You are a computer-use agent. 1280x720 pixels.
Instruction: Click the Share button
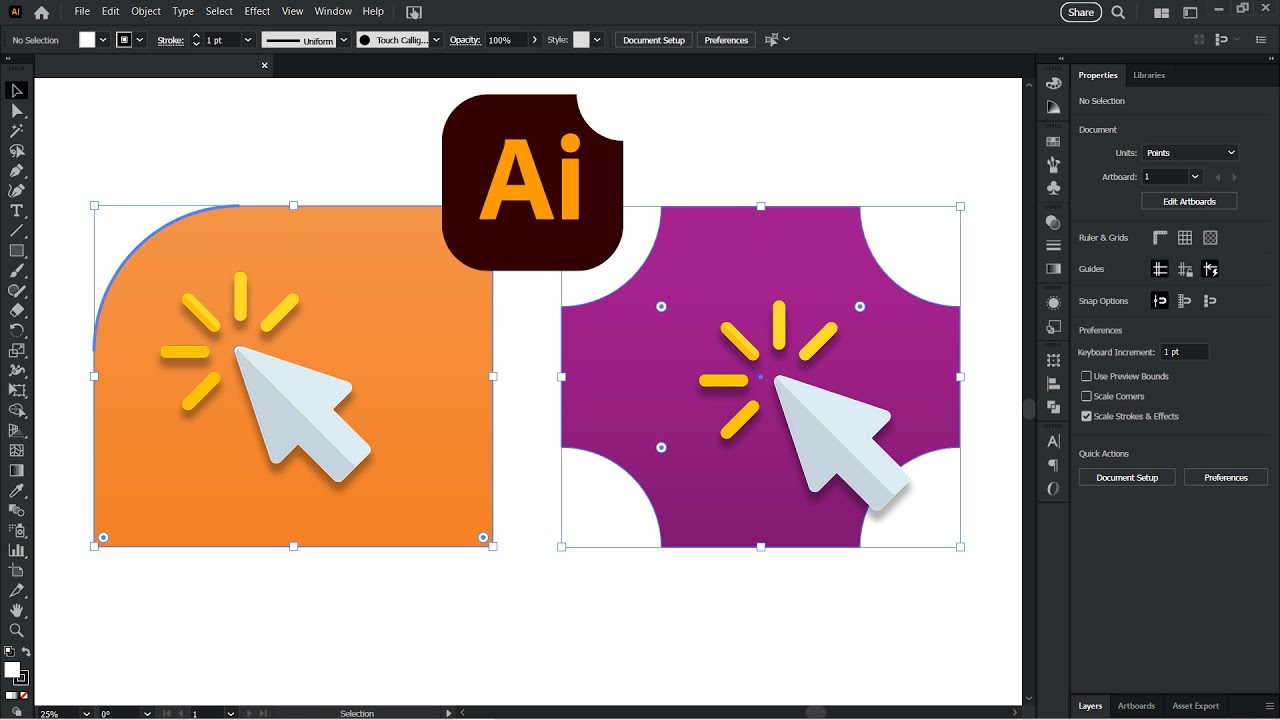[x=1081, y=12]
